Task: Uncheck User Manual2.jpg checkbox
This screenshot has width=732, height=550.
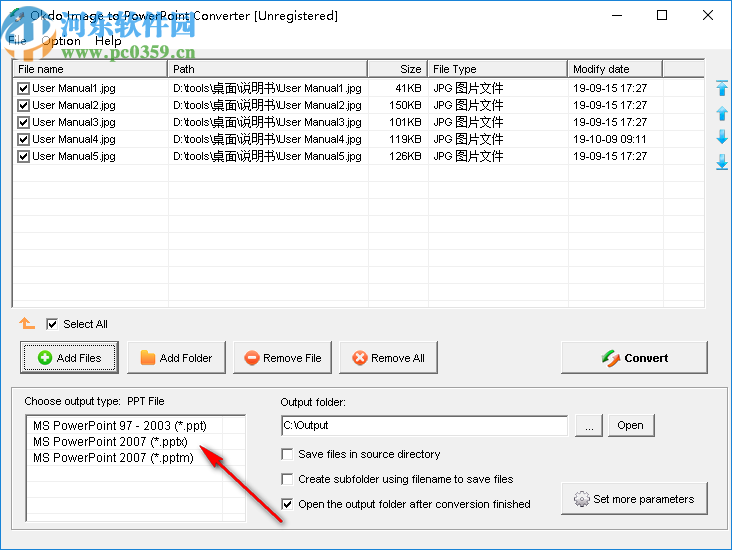Action: pos(23,105)
